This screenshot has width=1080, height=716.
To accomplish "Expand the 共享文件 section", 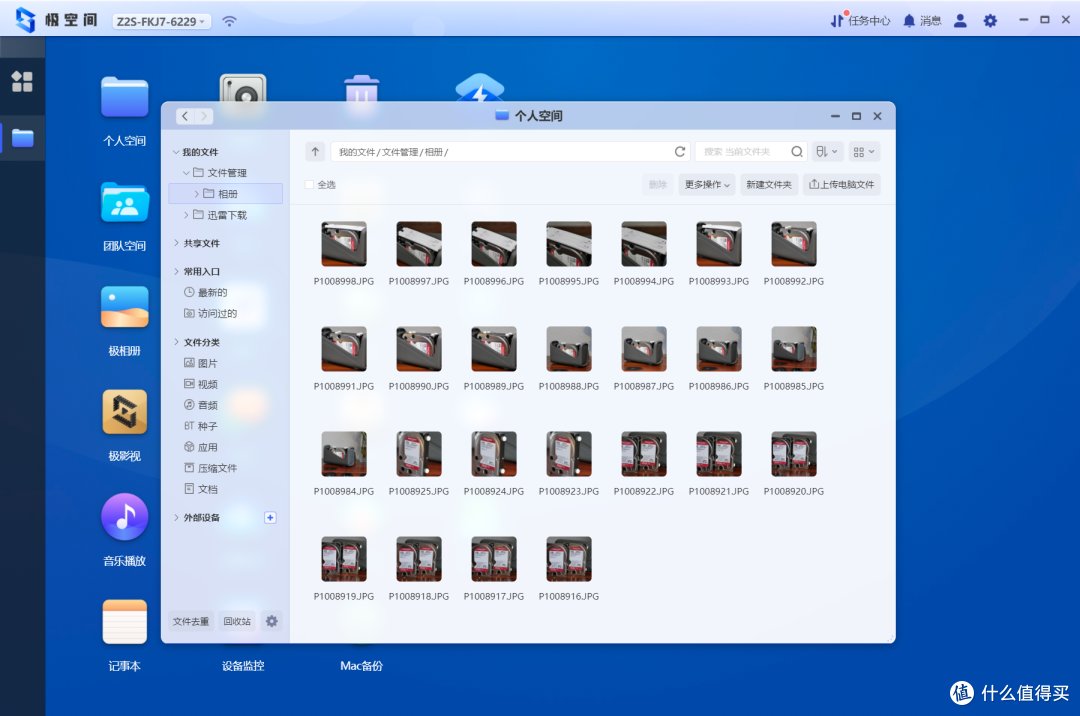I will (x=176, y=243).
